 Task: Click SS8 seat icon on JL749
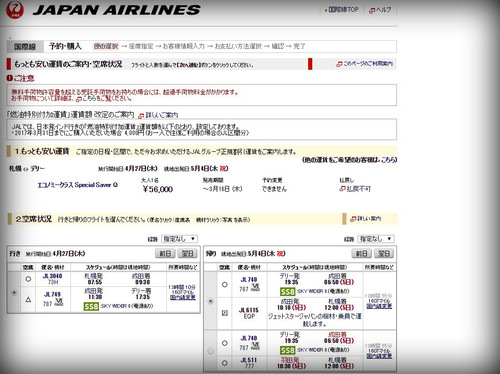pyautogui.click(x=91, y=306)
